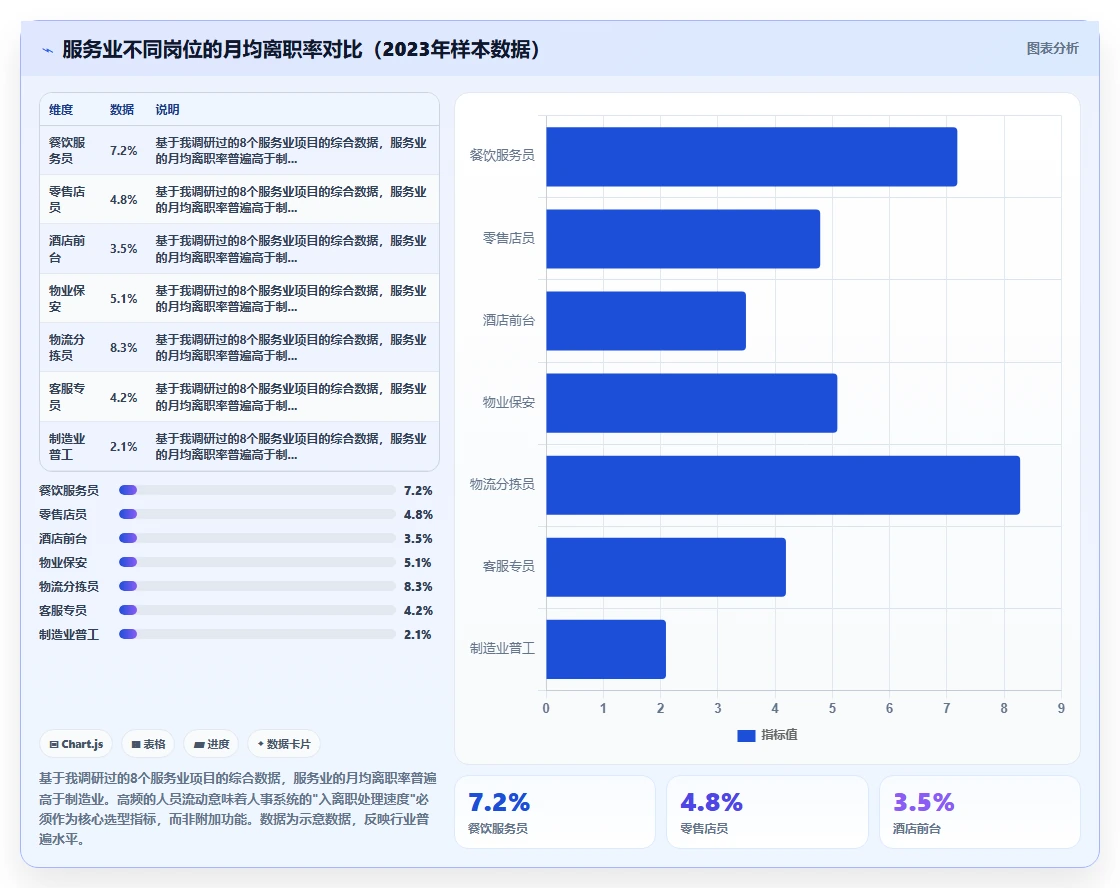Click the 餐饮服务员 bar in the chart

(x=751, y=156)
